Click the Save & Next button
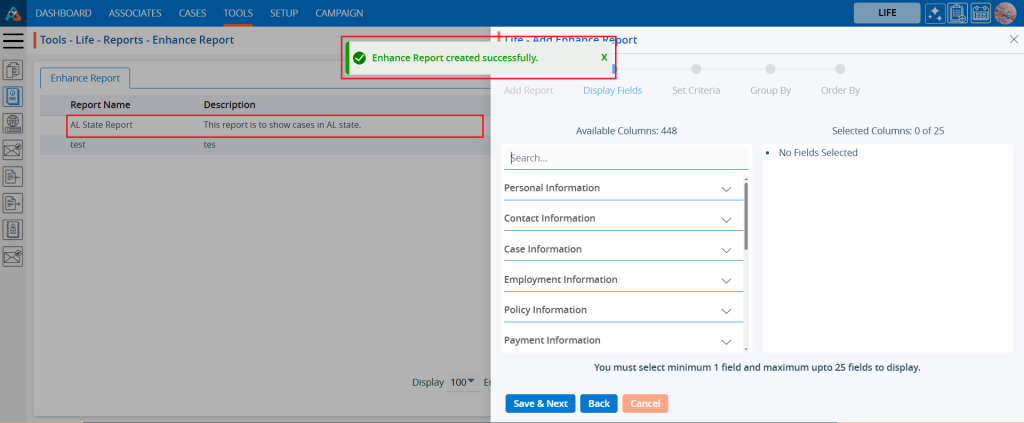1024x423 pixels. (x=540, y=404)
